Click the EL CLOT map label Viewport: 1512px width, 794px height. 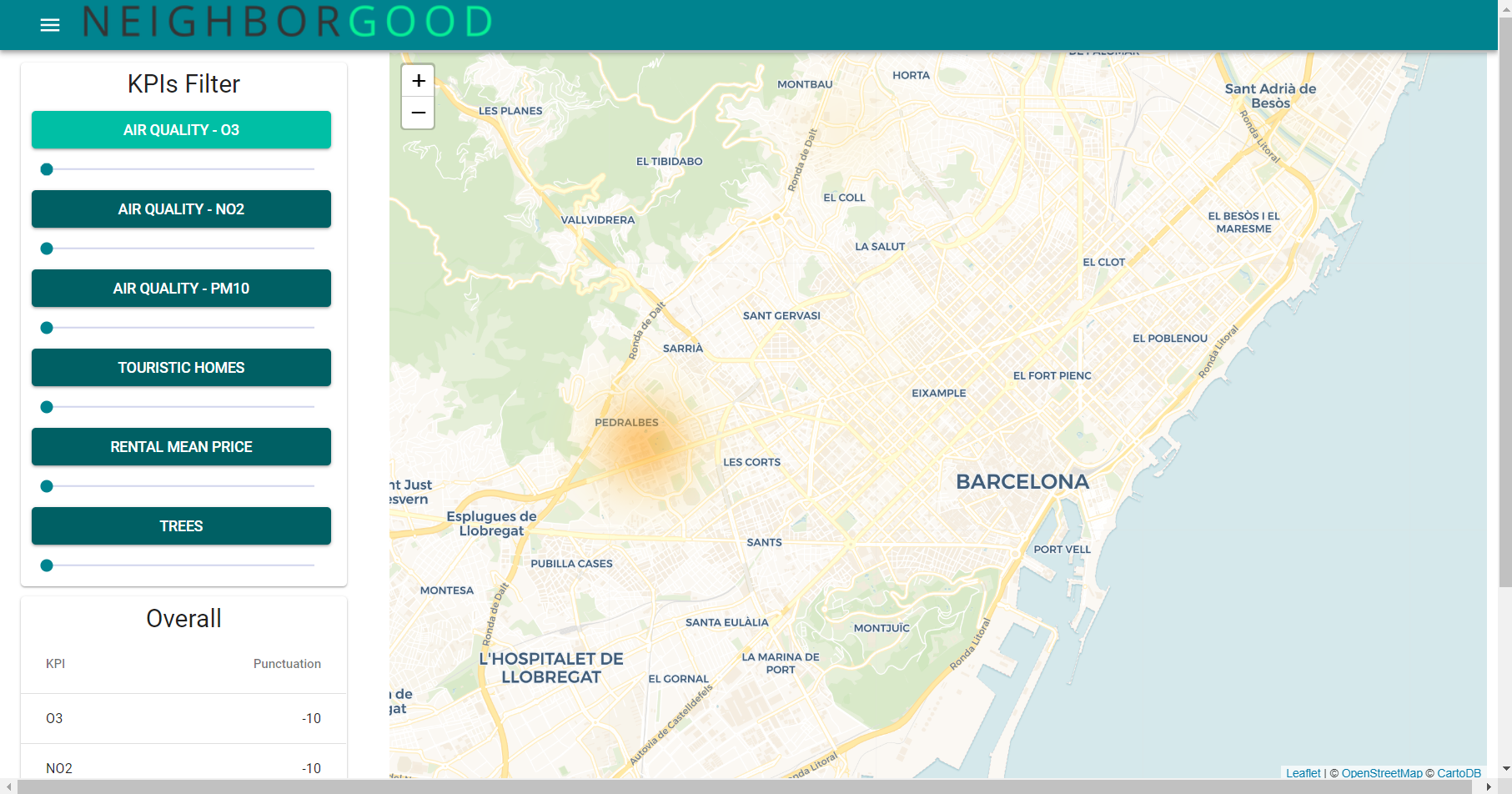[x=1103, y=263]
